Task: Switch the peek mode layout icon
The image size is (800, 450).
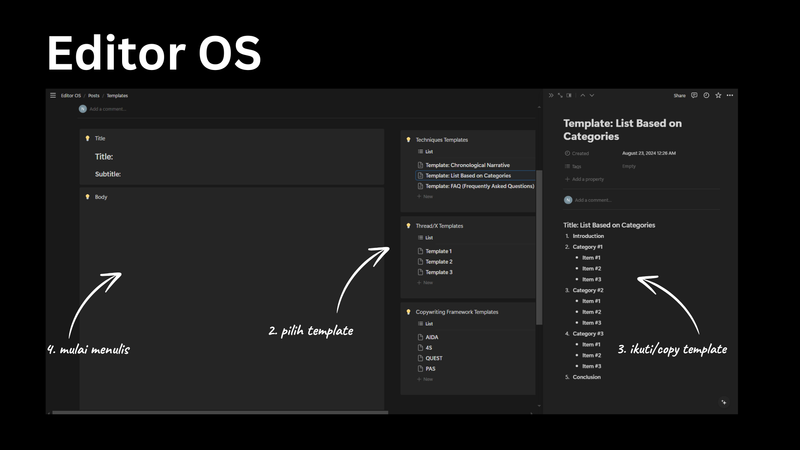Action: pyautogui.click(x=569, y=95)
